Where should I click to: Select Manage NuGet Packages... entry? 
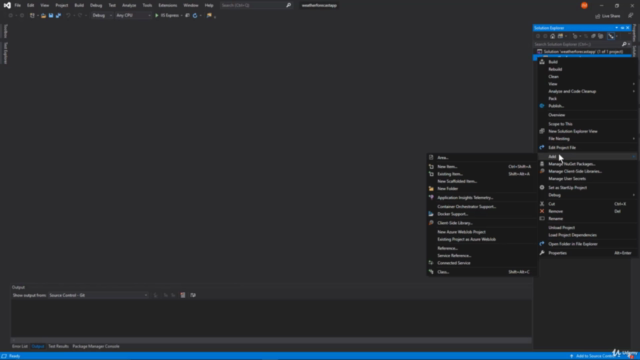point(587,164)
